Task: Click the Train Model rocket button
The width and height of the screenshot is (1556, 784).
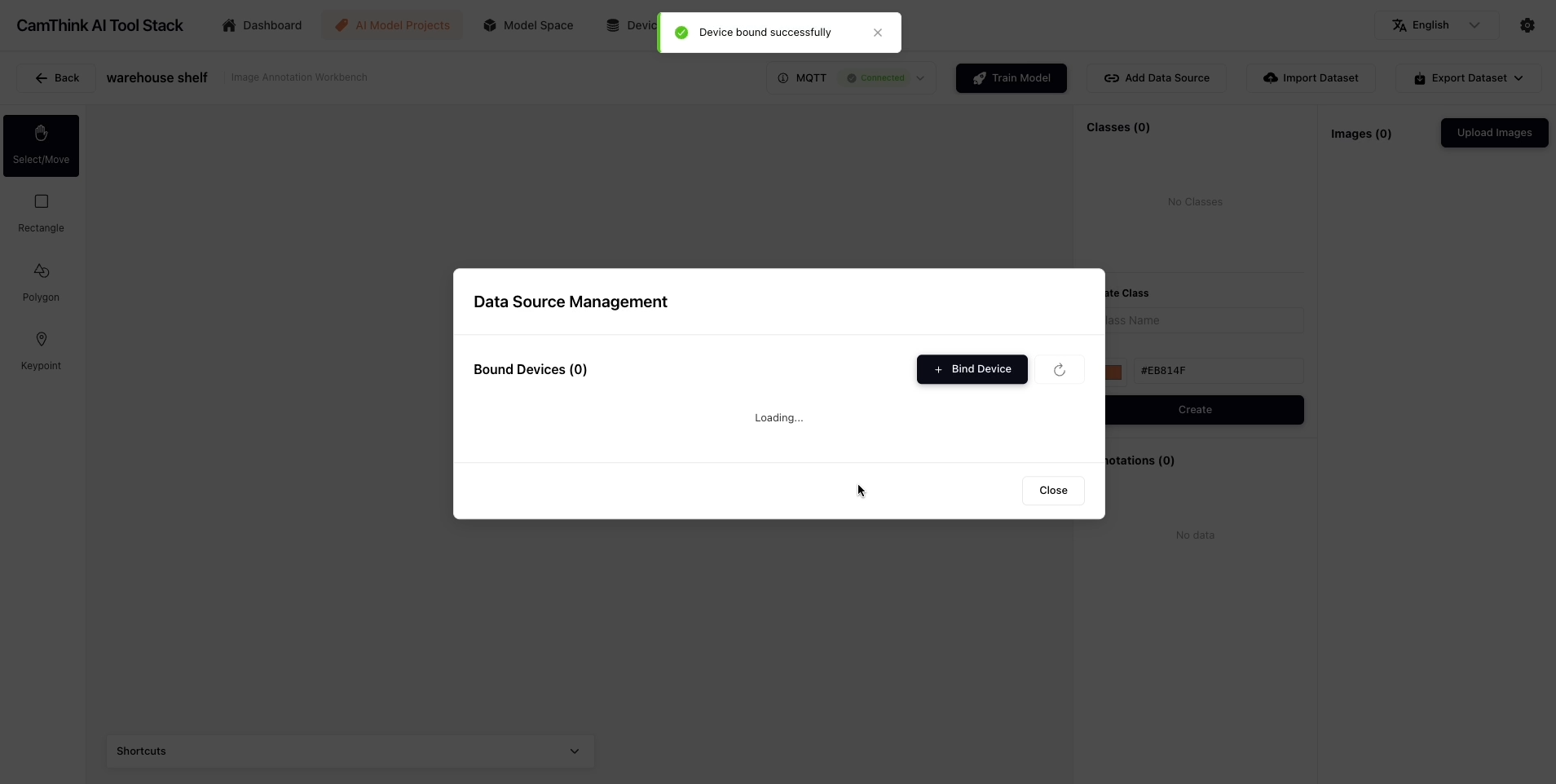Action: 1011,78
